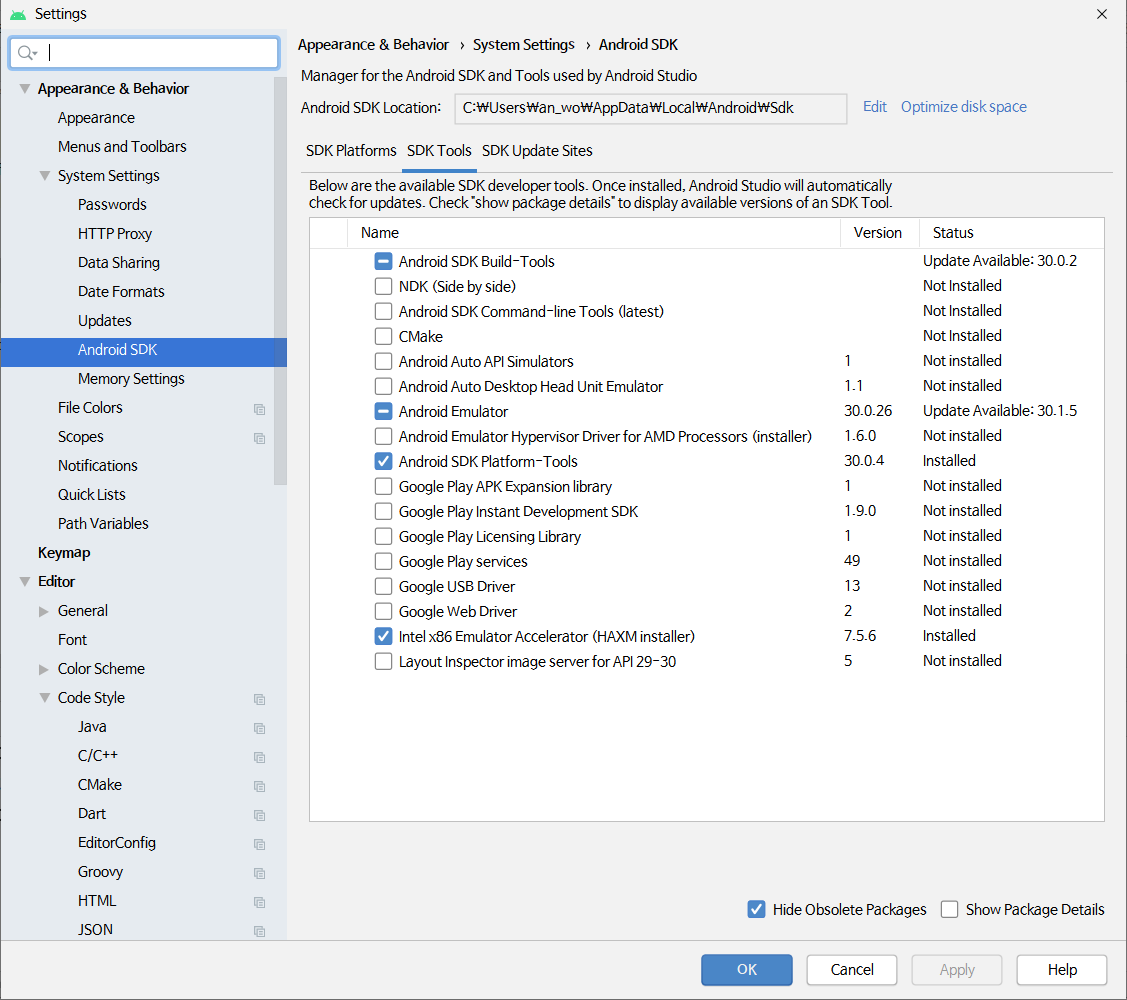This screenshot has width=1127, height=1000.
Task: Select Google Web Driver row text
Action: click(x=458, y=612)
